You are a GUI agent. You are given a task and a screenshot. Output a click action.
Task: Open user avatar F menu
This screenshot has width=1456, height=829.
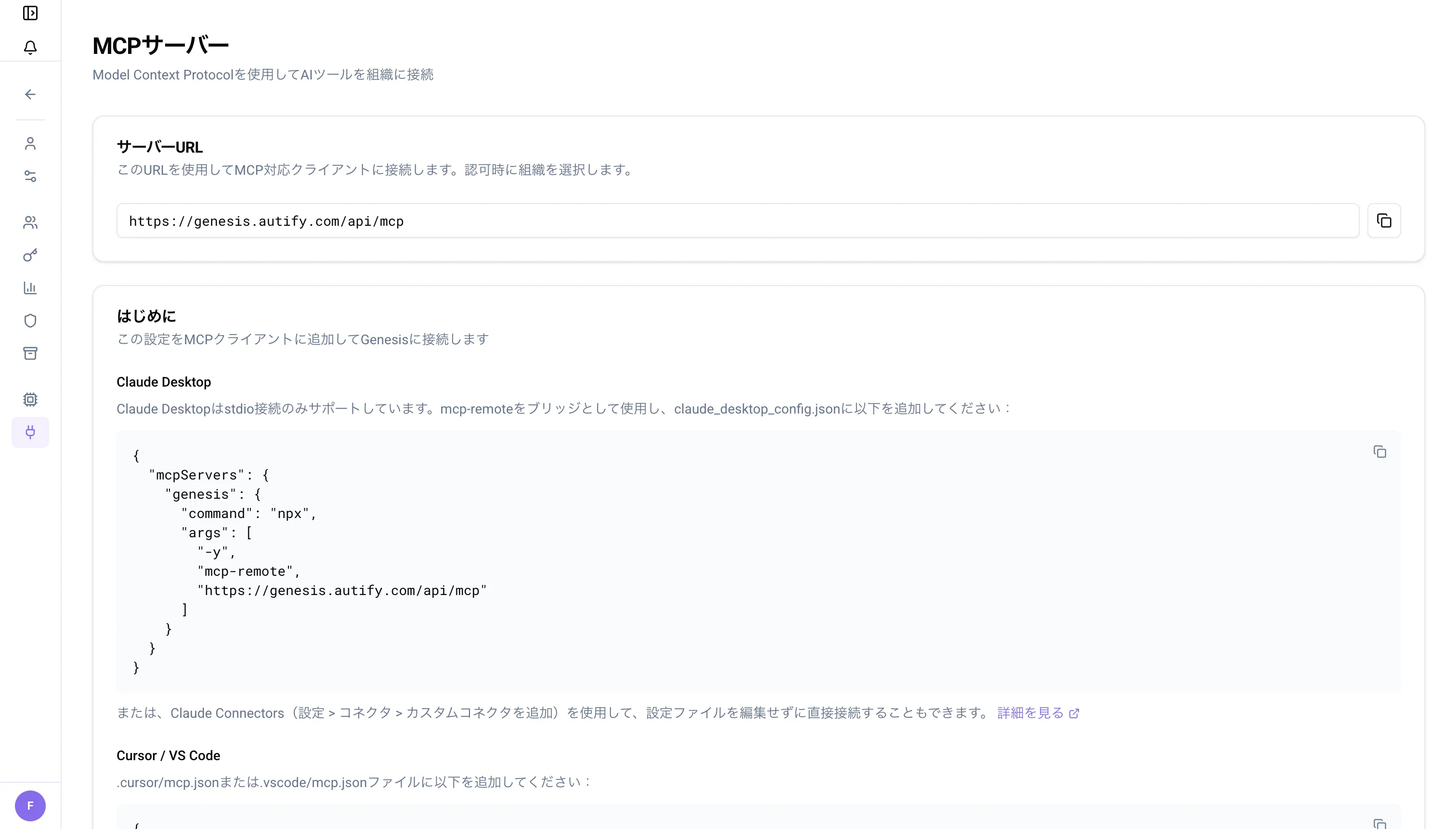point(30,806)
